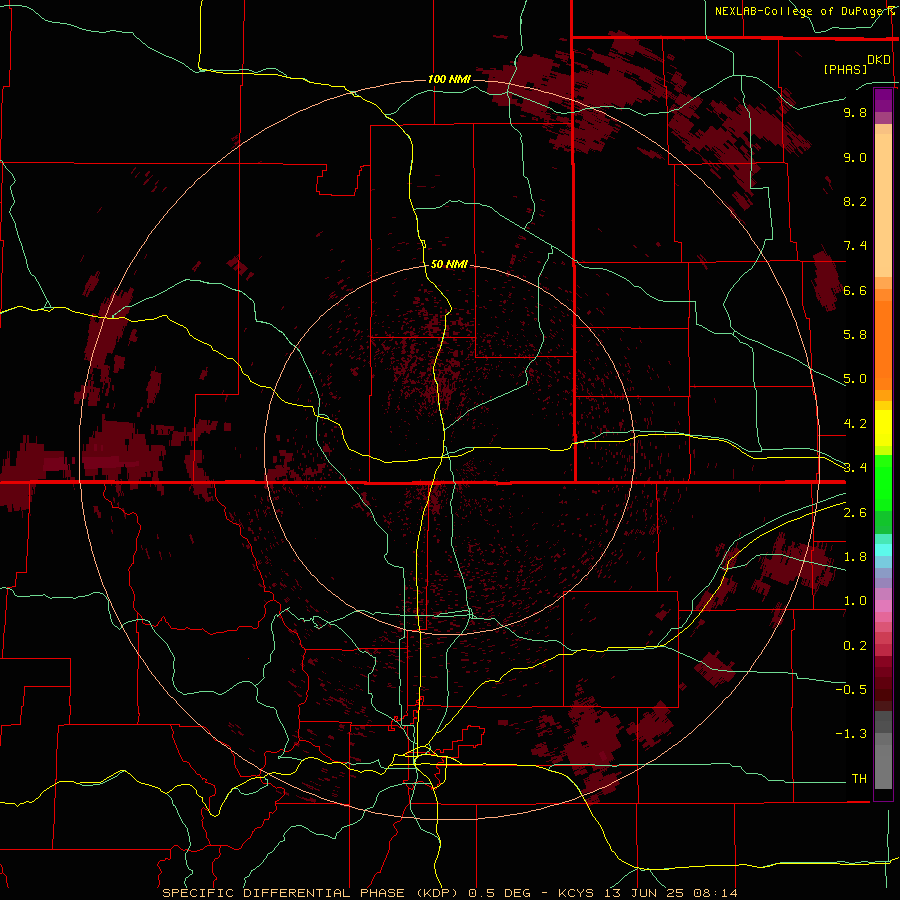The height and width of the screenshot is (900, 900).
Task: Click the 8.2 legend value
Action: pyautogui.click(x=855, y=201)
